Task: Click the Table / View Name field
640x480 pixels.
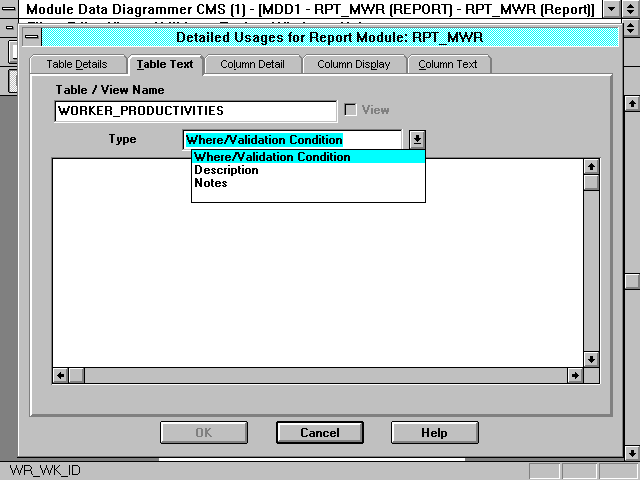Action: point(196,110)
